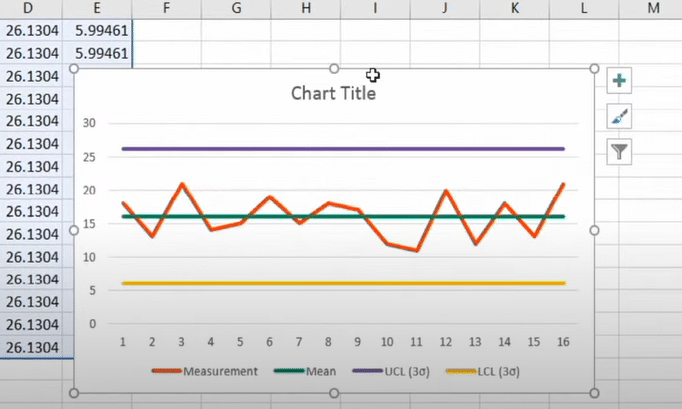Open the Chart Styles paintbrush button
The height and width of the screenshot is (409, 682).
click(x=619, y=116)
